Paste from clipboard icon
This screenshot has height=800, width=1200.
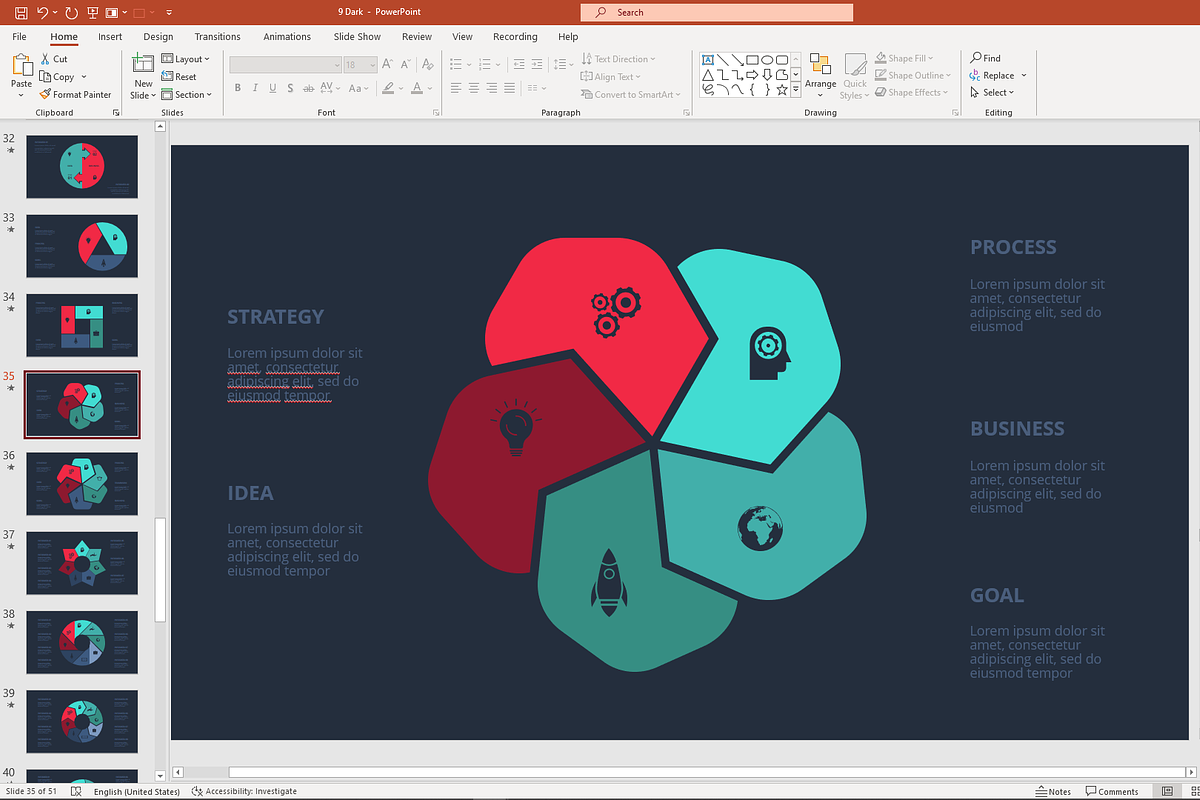22,66
